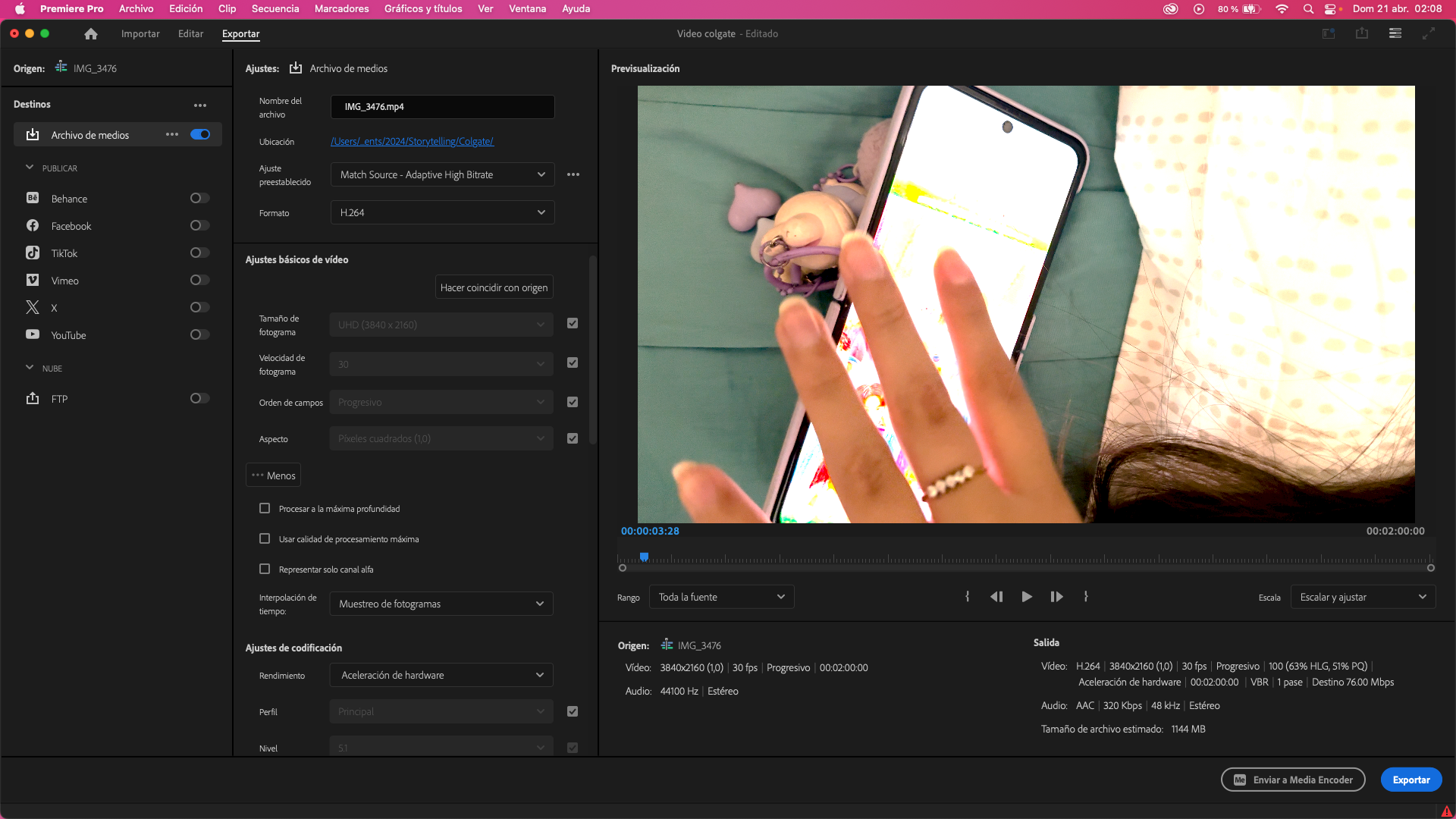Click the timeline playhead scrubber
The height and width of the screenshot is (819, 1456).
[644, 557]
